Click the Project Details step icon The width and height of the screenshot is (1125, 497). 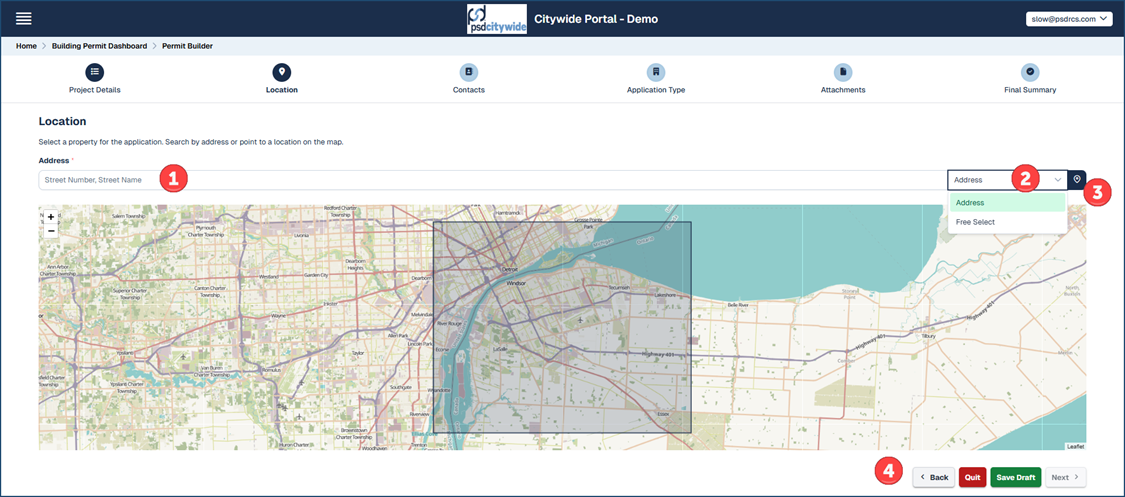94,72
